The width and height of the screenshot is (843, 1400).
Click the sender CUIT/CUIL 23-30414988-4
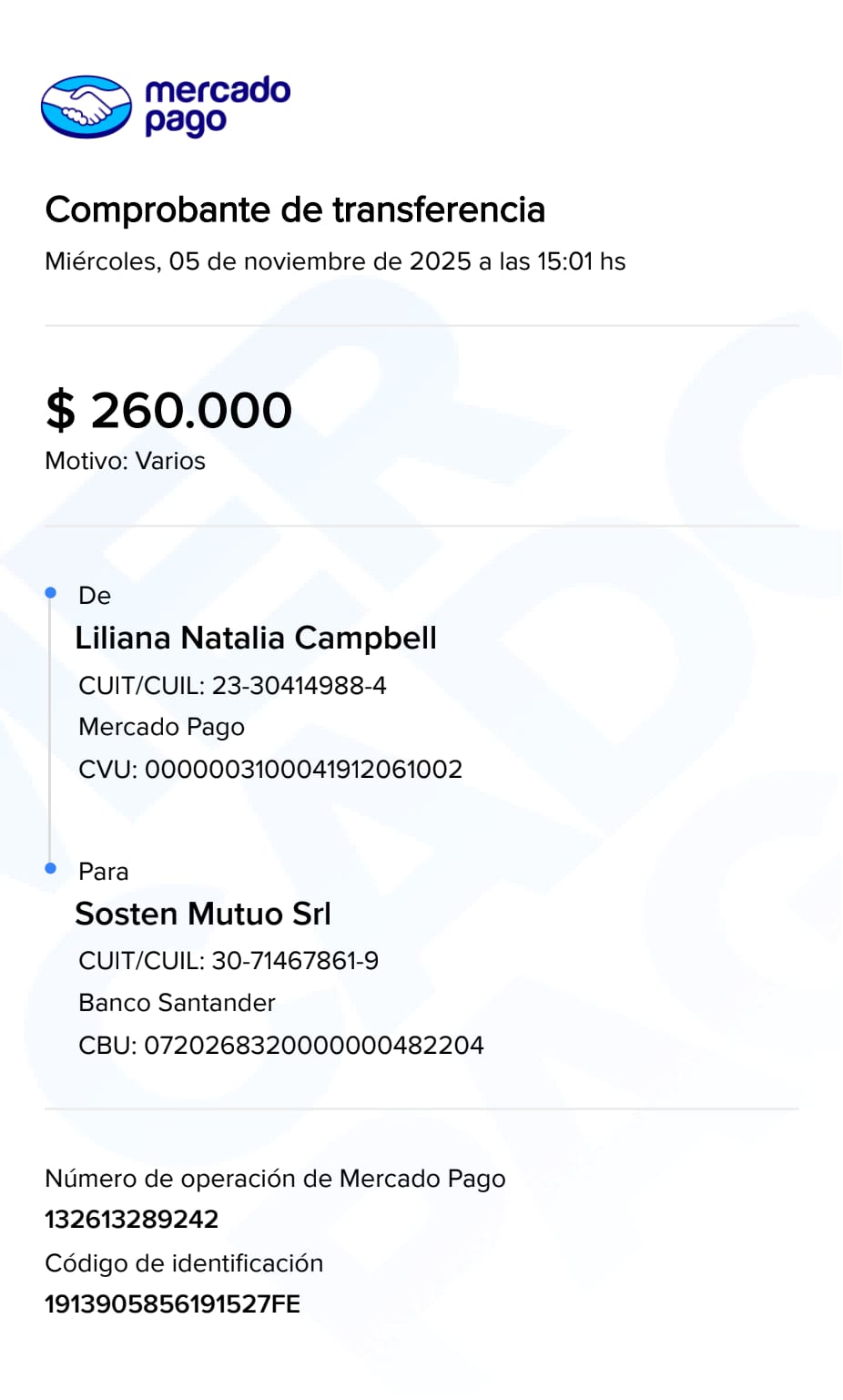point(232,685)
